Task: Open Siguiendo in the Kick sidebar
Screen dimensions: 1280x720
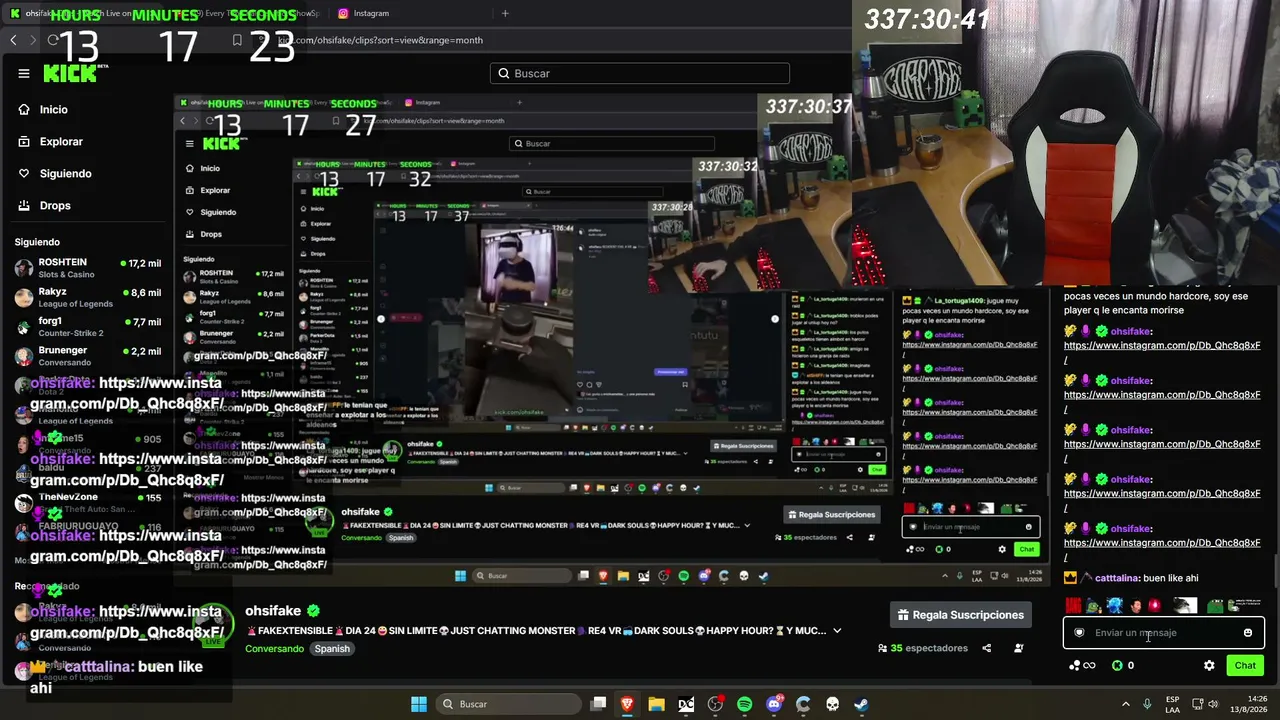Action: 54,173
